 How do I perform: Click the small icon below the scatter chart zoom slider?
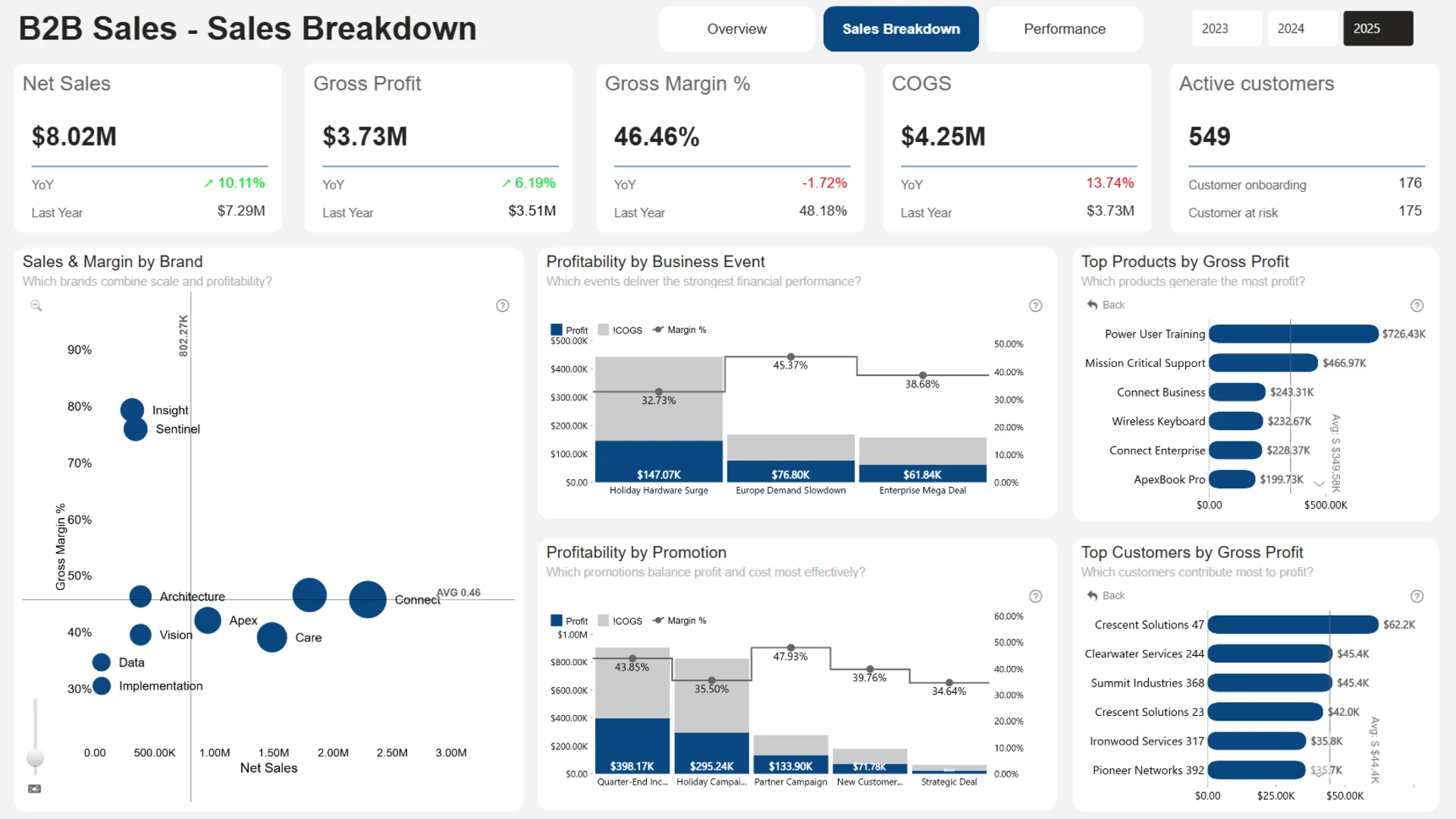pyautogui.click(x=35, y=789)
